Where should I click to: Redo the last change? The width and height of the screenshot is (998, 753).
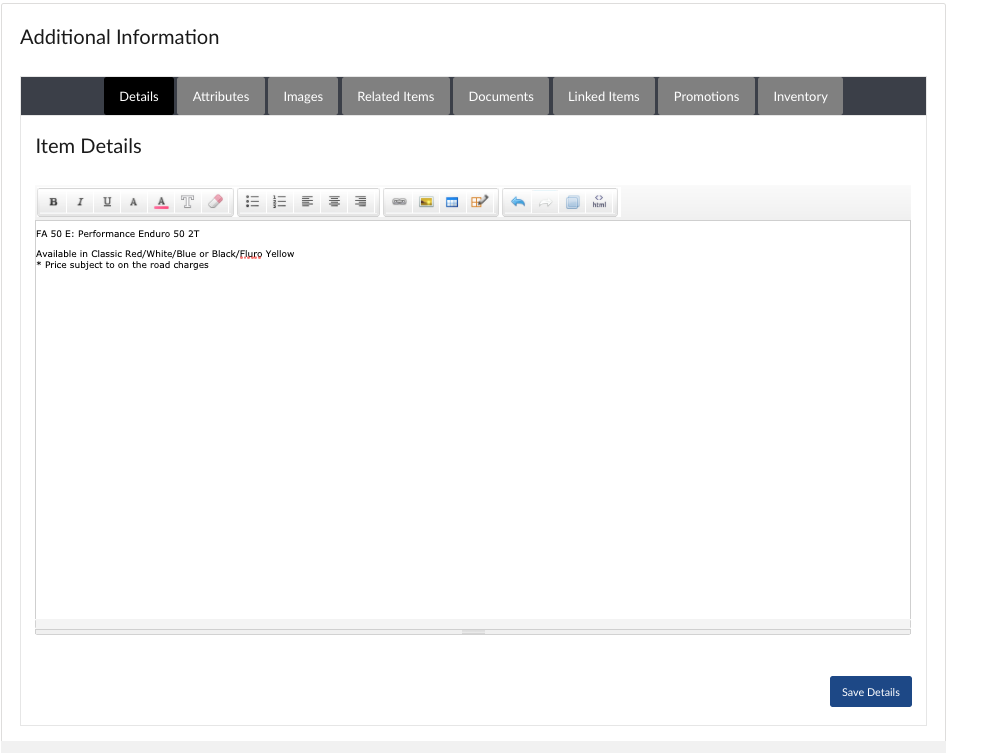[x=544, y=201]
